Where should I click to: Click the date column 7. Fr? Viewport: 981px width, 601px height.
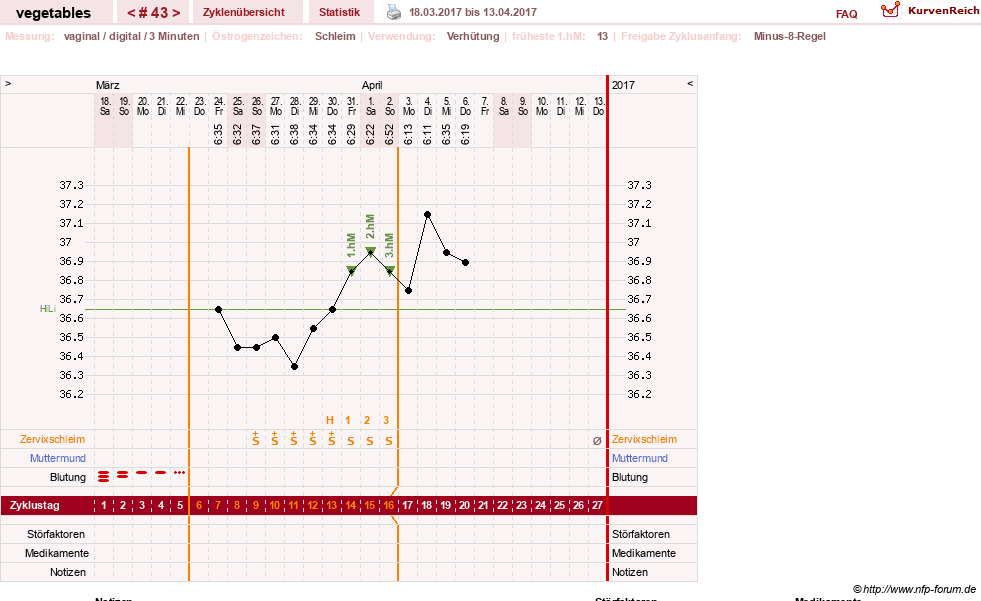(x=485, y=106)
